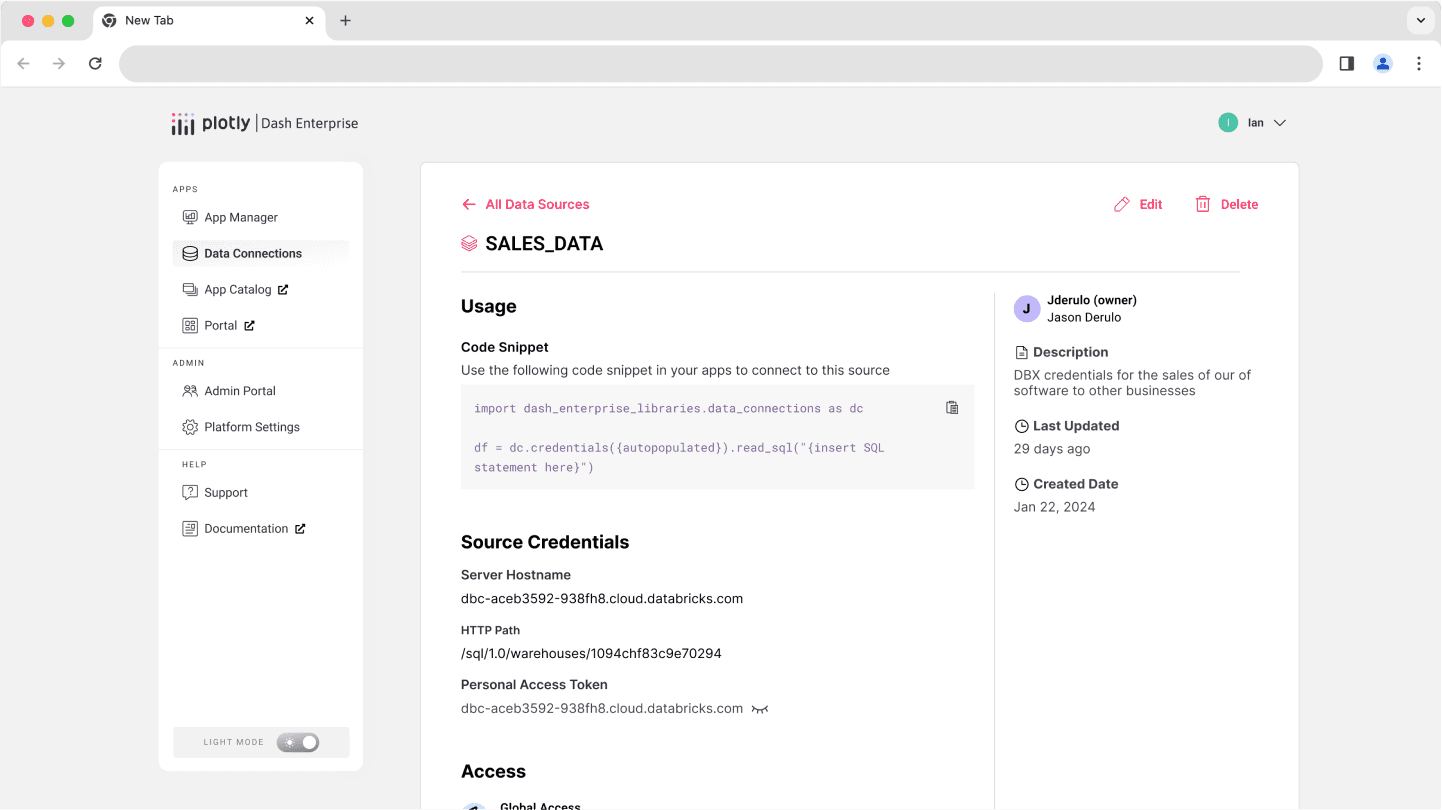Toggle the Light Mode switch
This screenshot has width=1442, height=810.
point(298,742)
